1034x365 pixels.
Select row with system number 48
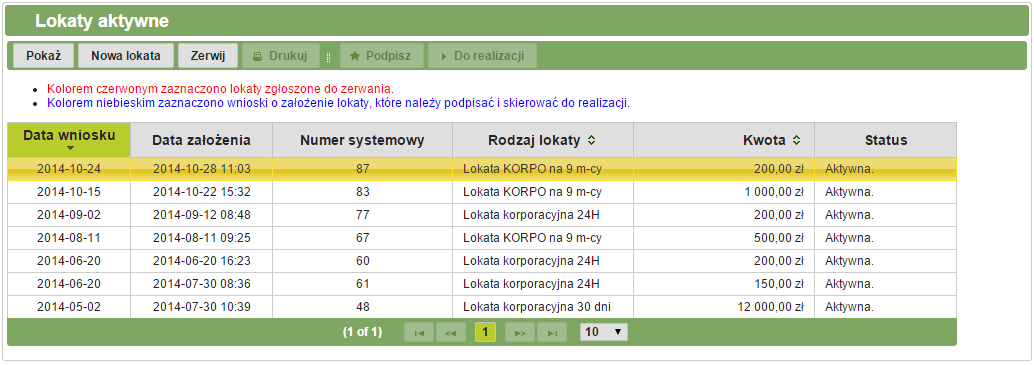tap(482, 307)
